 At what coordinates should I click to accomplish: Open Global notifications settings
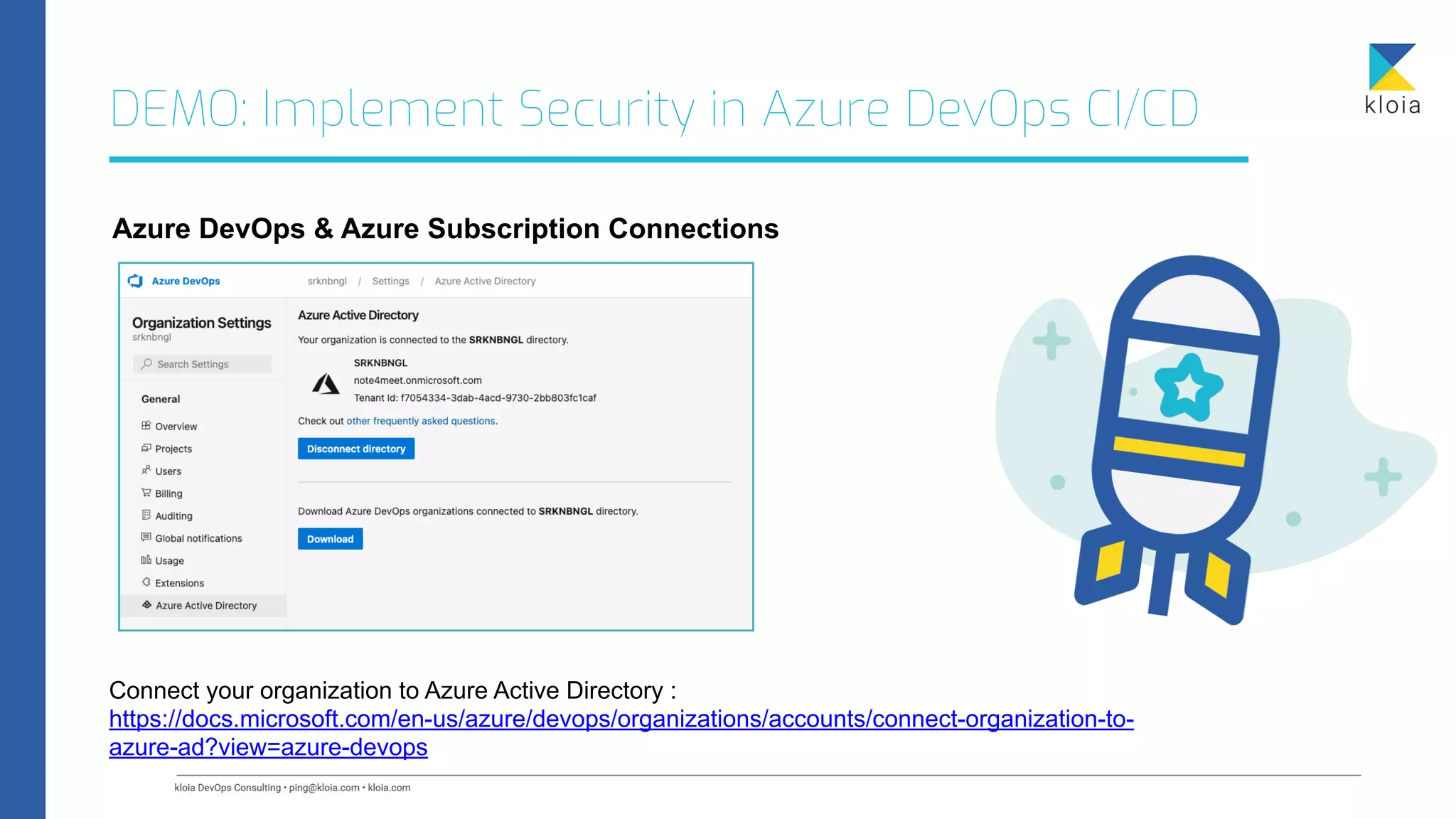198,538
